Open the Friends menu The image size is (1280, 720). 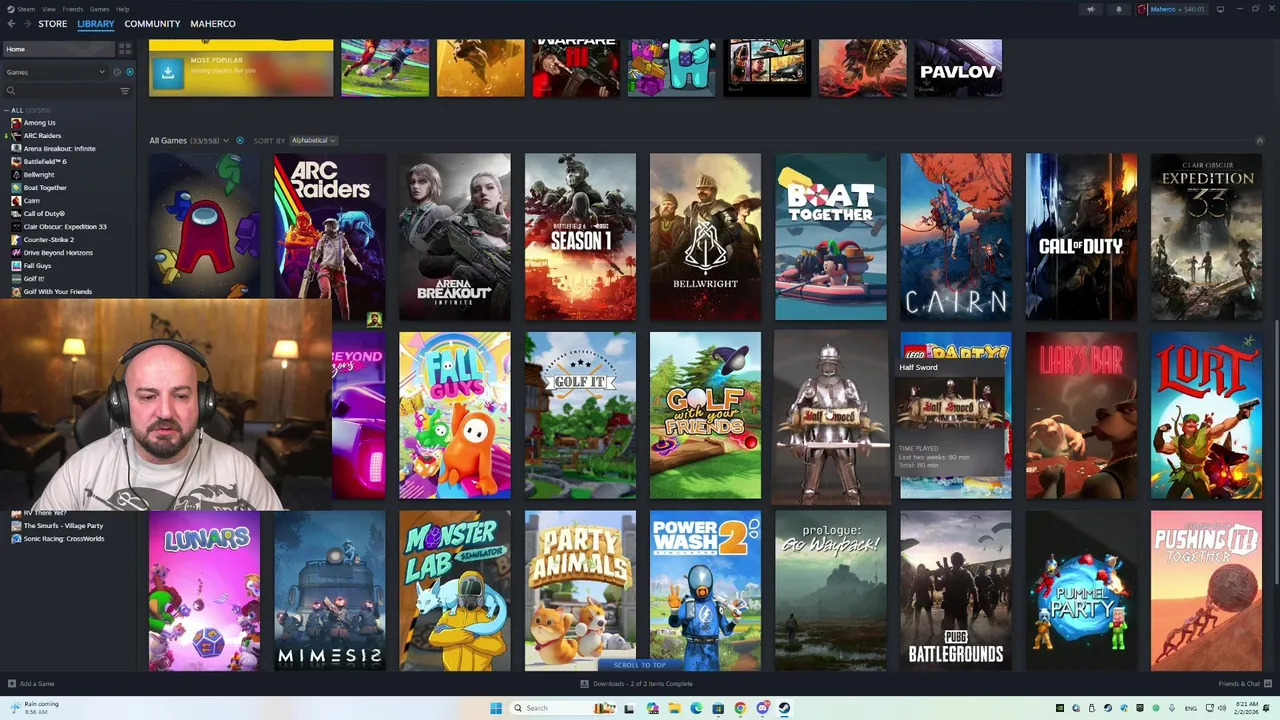pos(72,9)
